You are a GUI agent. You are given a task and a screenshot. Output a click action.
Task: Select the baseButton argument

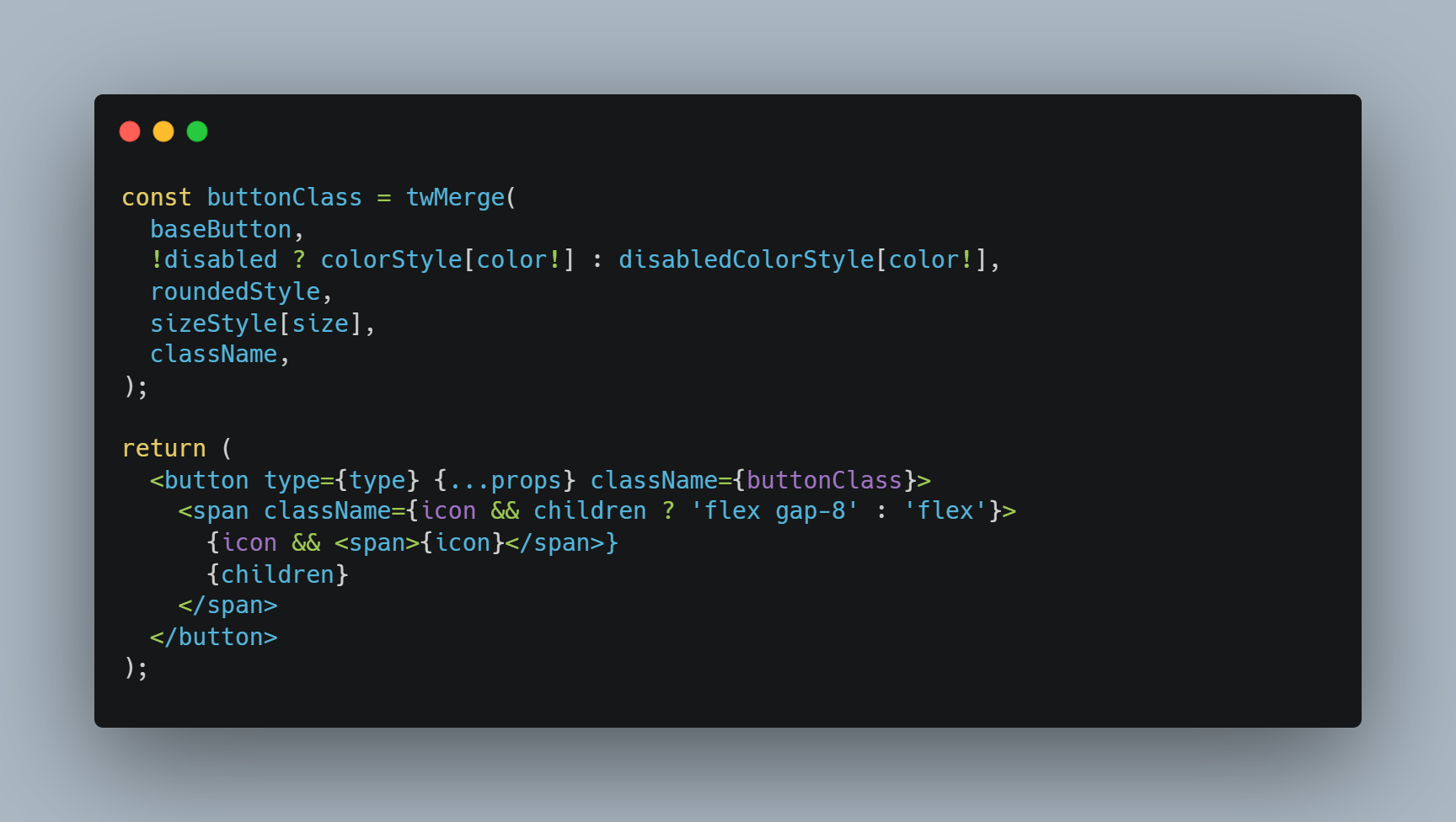point(221,229)
